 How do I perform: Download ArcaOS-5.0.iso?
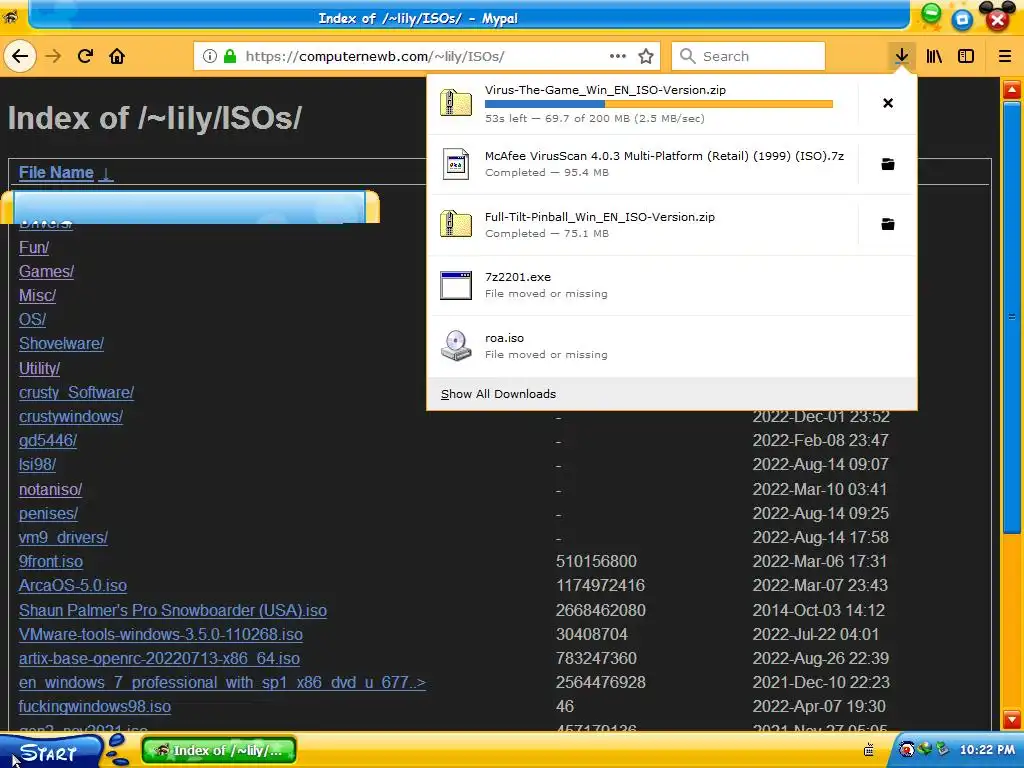click(72, 586)
